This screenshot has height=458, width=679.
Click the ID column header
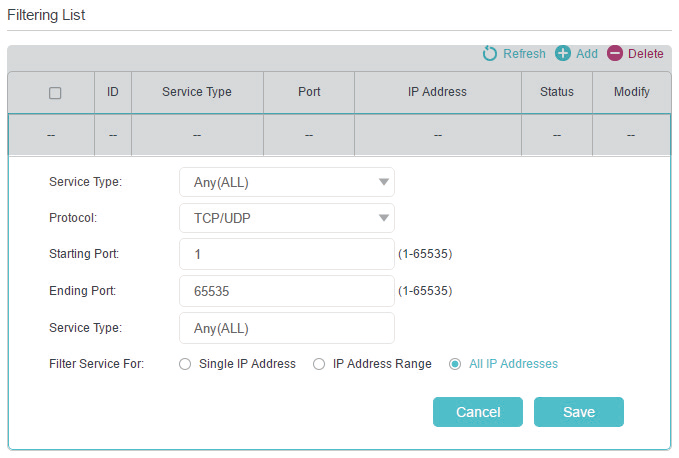pos(113,92)
